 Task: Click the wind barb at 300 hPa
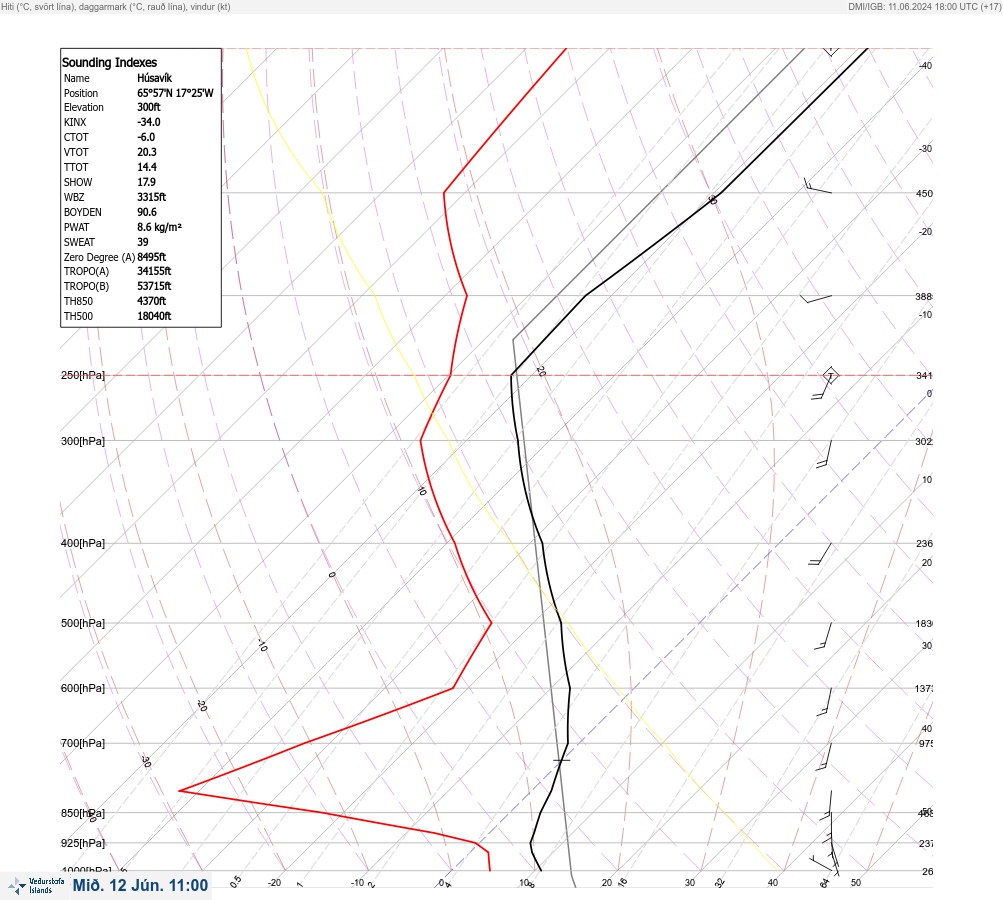coord(824,454)
